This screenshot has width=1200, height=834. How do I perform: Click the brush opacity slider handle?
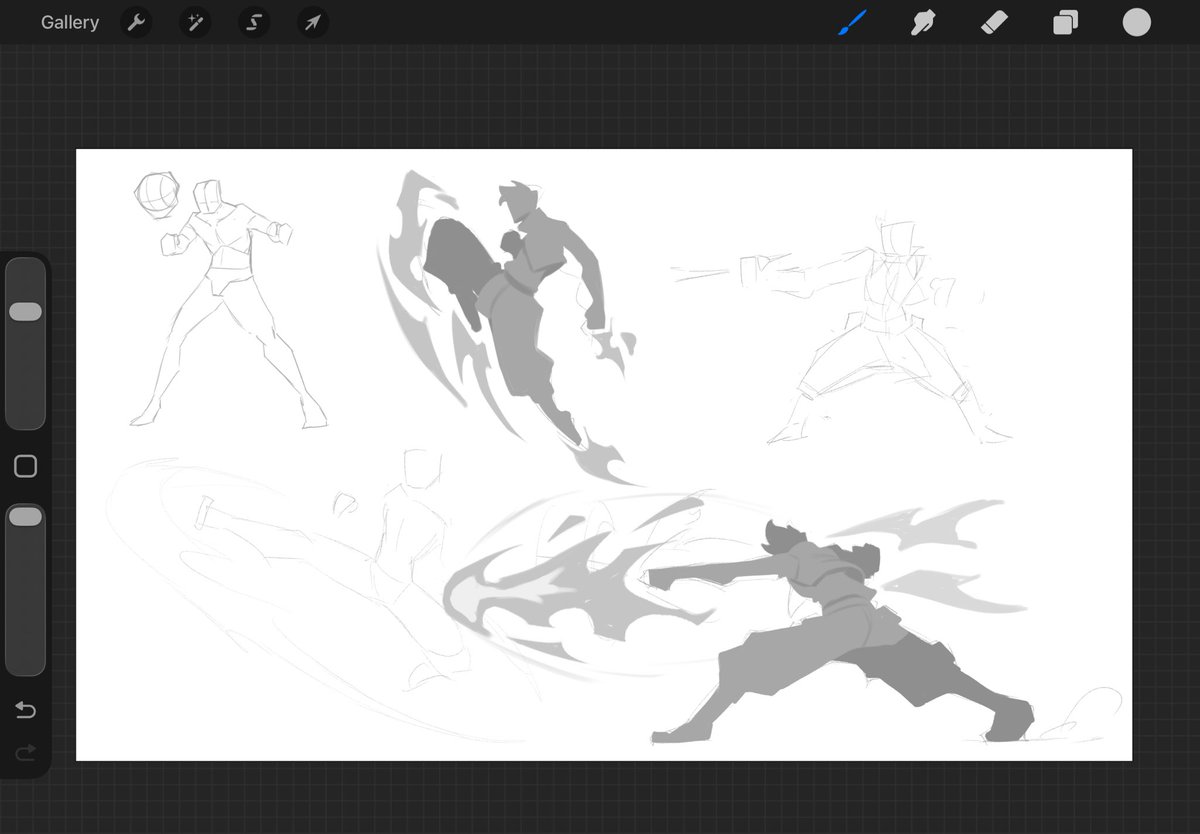pos(25,517)
